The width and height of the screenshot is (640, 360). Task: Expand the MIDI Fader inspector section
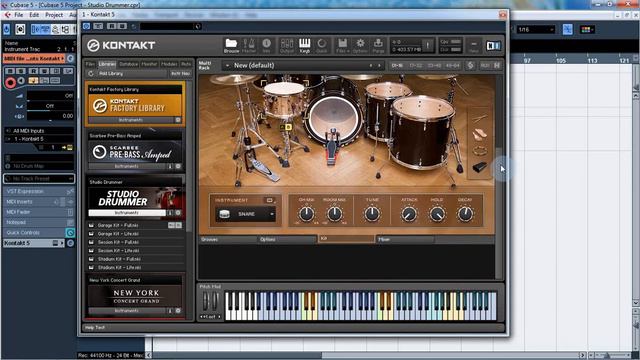pos(39,212)
